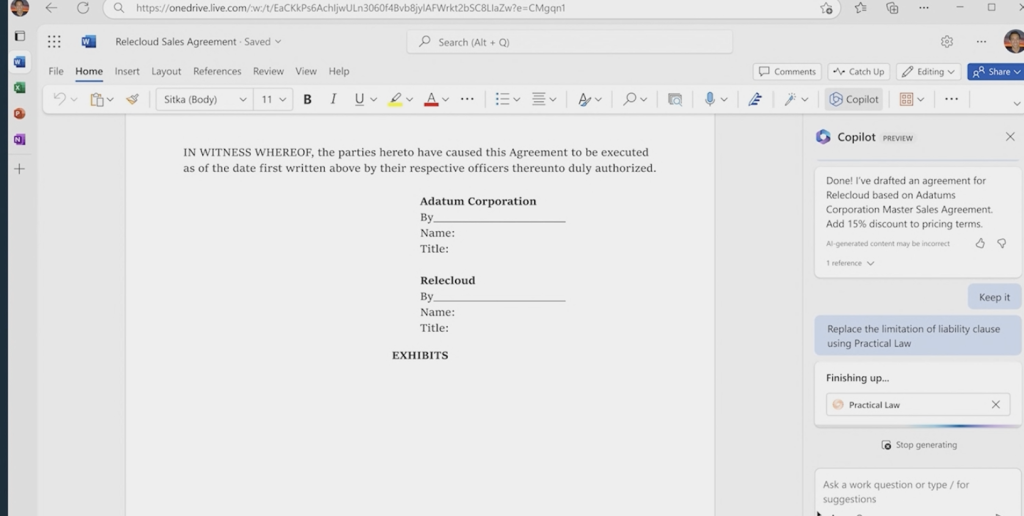
Task: Click Stop generating in Copilot
Action: [x=919, y=445]
